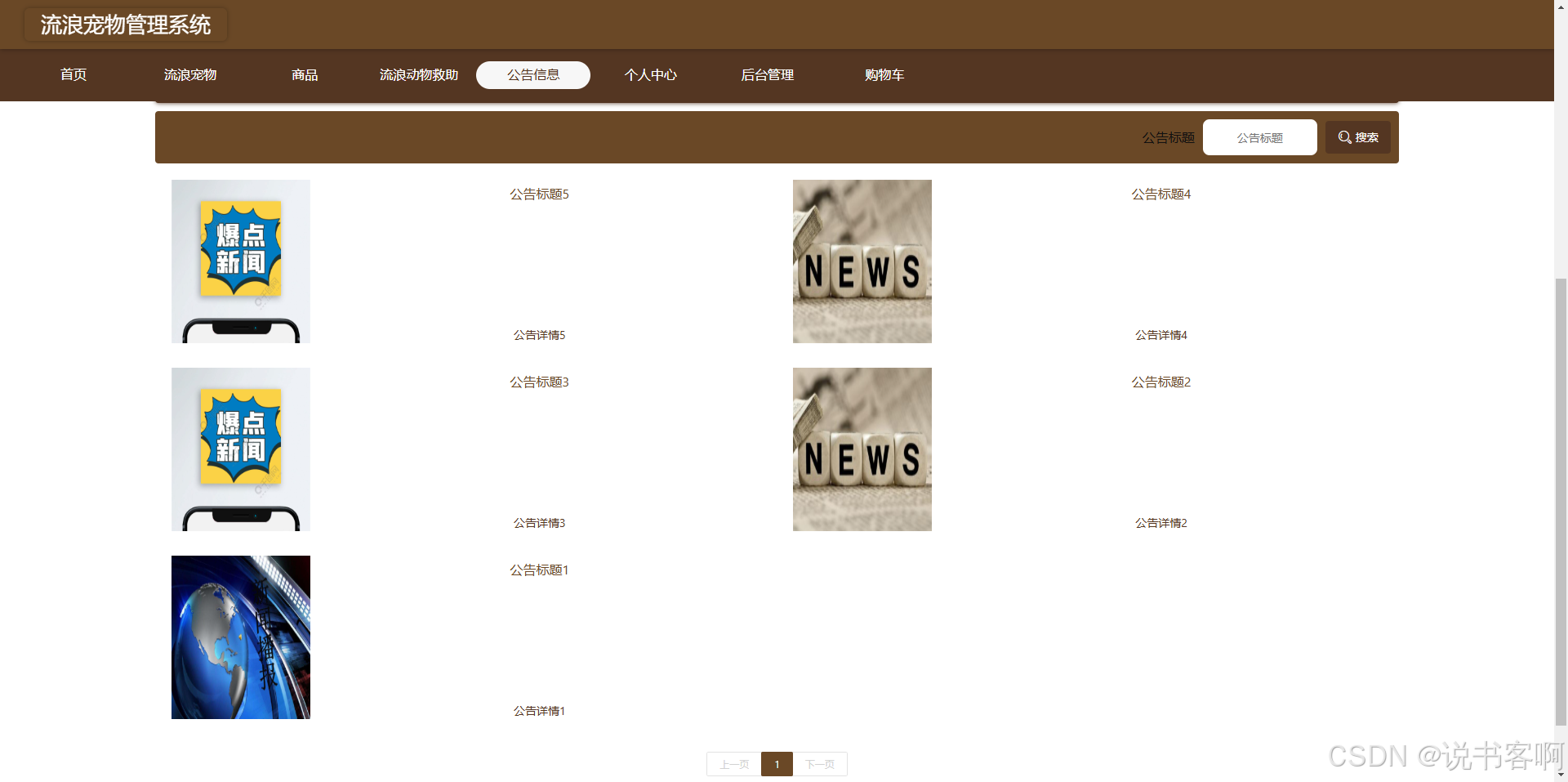Click the 公告标题4 title
Image resolution: width=1568 pixels, height=782 pixels.
tap(1161, 194)
